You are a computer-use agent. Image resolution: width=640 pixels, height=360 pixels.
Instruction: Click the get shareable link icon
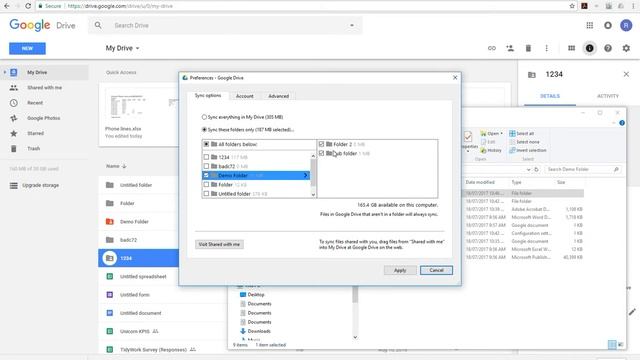pyautogui.click(x=492, y=48)
